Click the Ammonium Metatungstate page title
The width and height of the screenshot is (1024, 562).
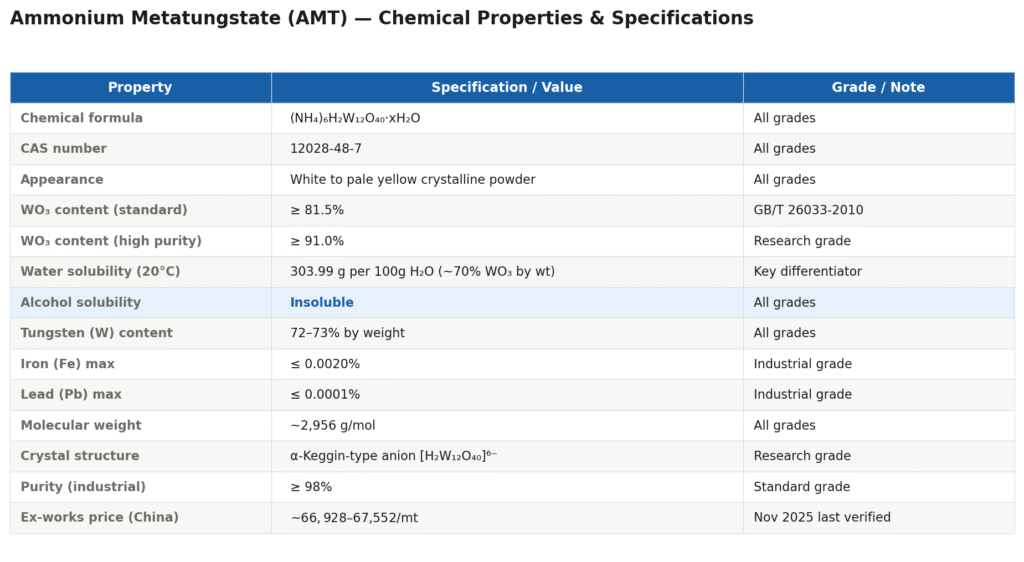click(381, 19)
